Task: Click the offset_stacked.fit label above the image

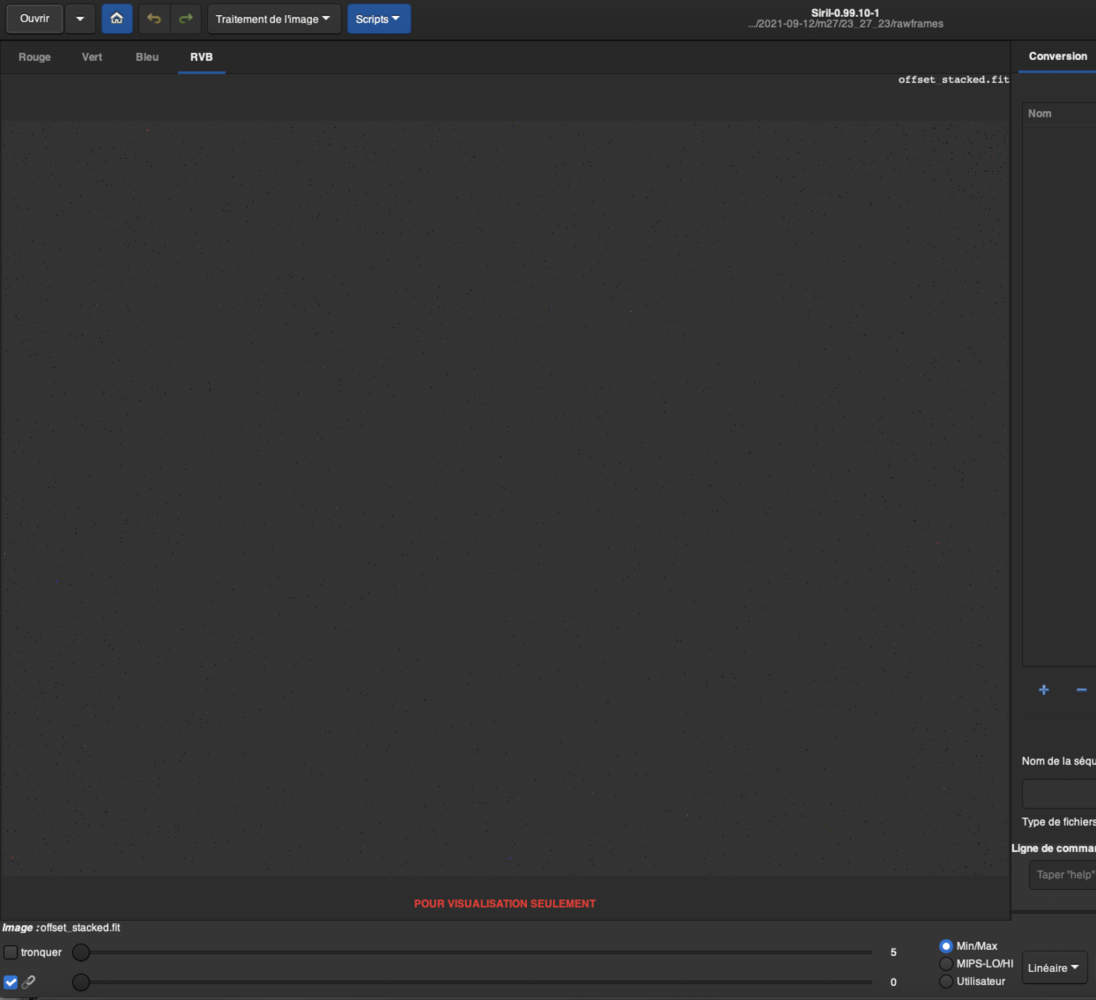Action: click(x=953, y=80)
